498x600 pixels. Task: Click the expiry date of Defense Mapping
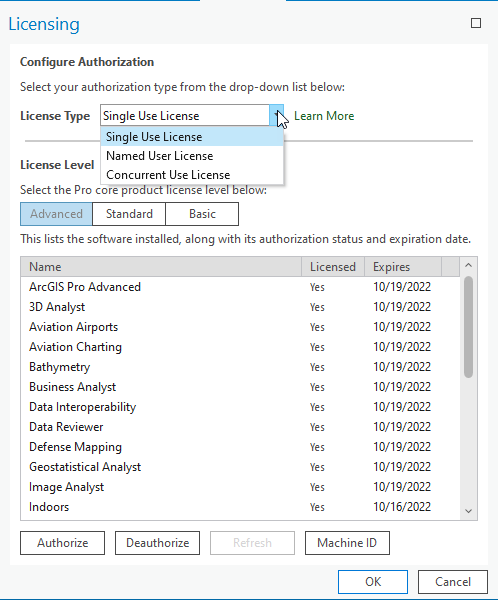402,447
